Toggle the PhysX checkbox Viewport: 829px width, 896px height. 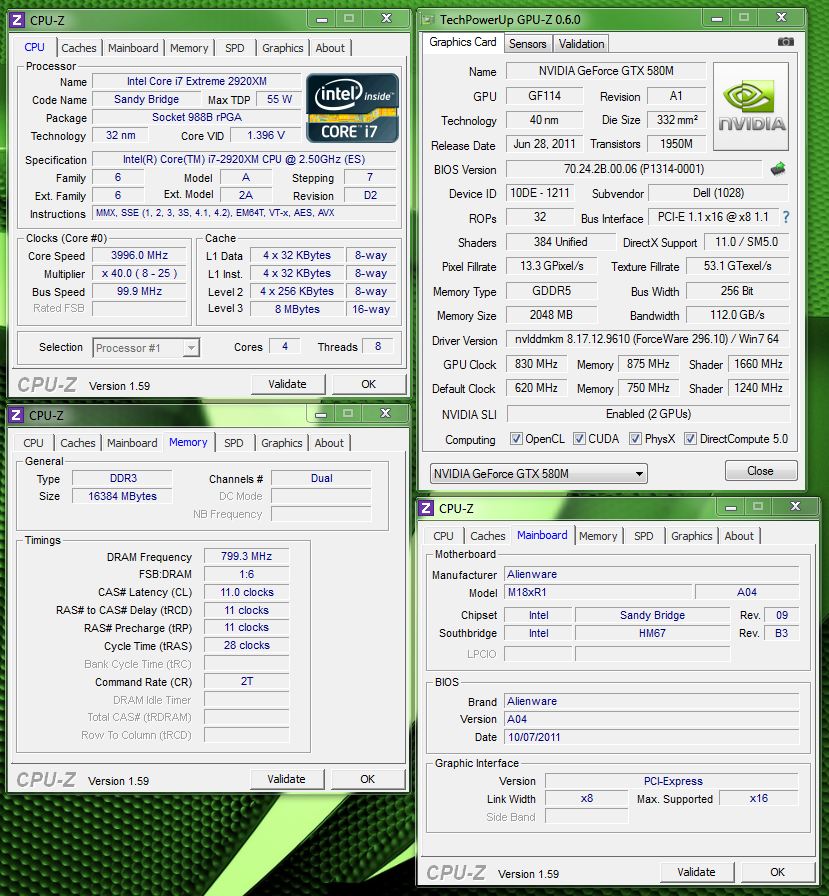635,439
